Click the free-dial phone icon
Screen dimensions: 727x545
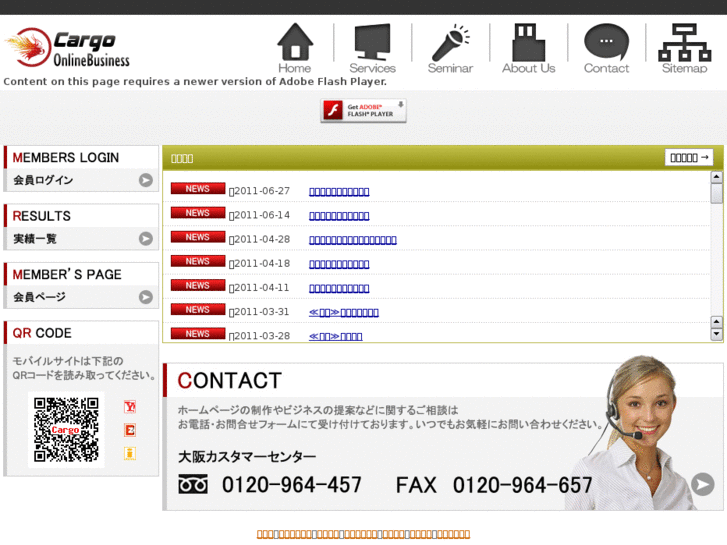coord(193,484)
